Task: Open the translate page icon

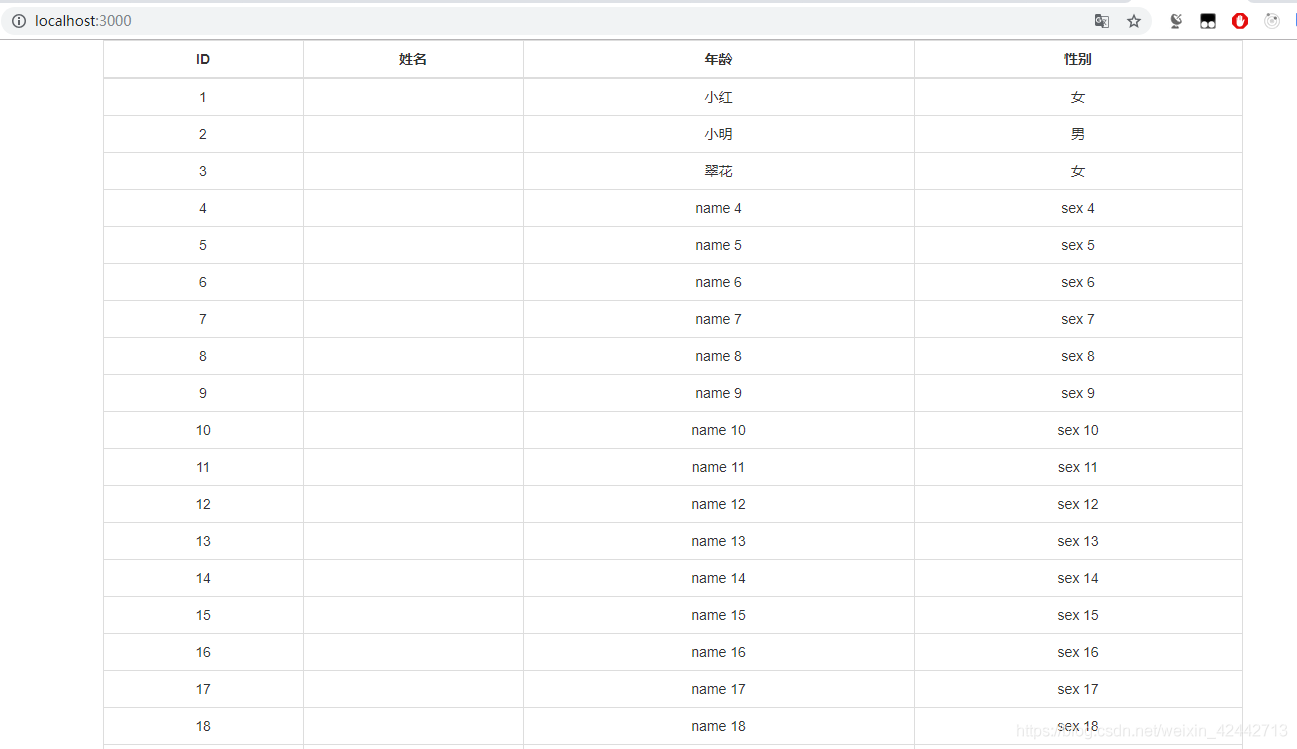Action: click(1102, 21)
